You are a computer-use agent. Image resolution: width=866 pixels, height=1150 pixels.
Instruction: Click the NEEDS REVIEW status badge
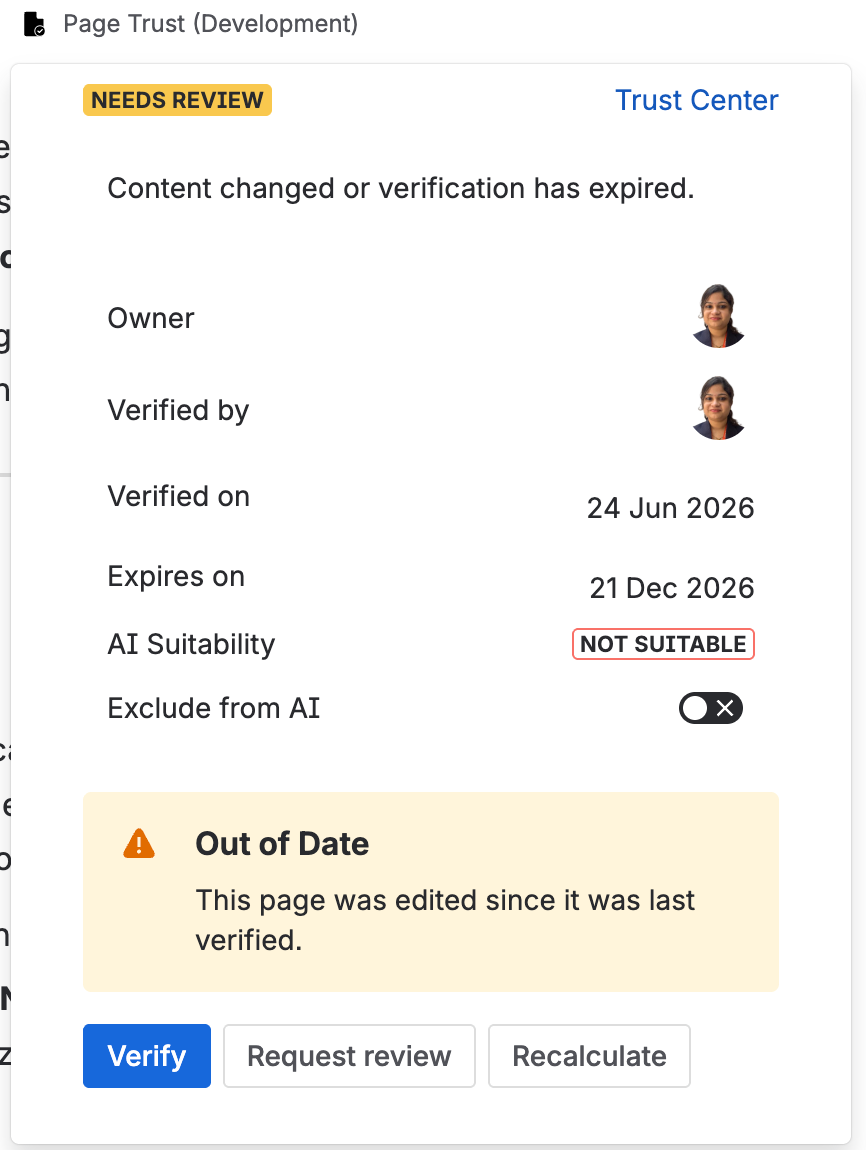coord(177,100)
